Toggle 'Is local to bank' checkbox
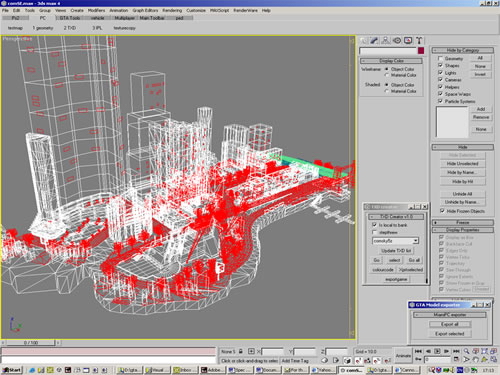 (374, 225)
